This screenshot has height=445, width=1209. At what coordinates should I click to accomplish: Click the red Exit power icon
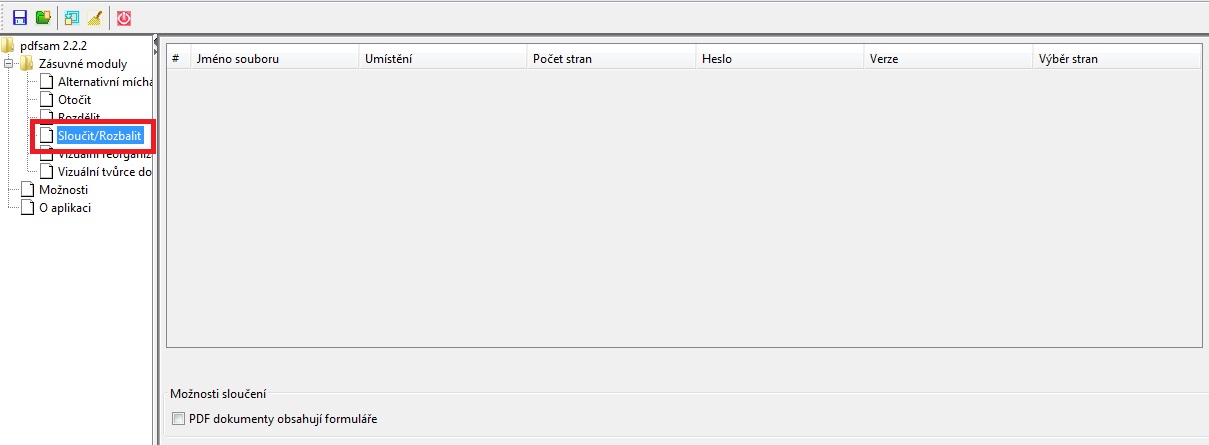[124, 18]
